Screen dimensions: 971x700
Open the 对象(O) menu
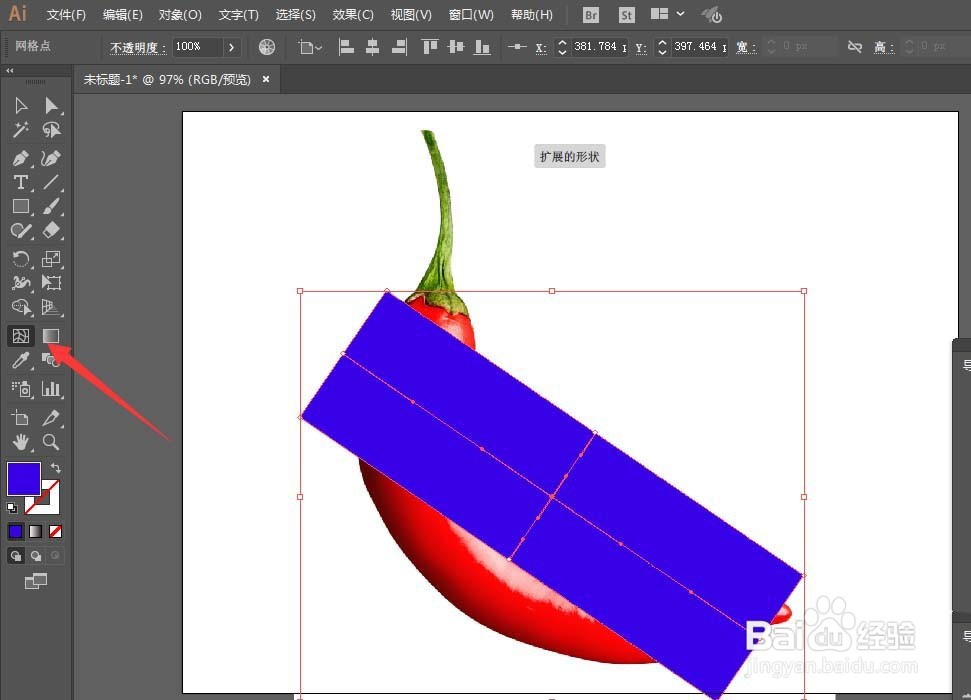point(180,14)
